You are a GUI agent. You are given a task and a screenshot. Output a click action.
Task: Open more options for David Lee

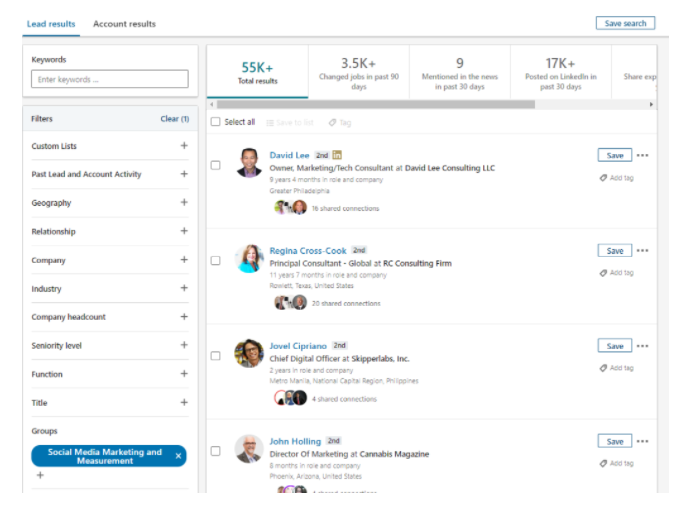pyautogui.click(x=643, y=155)
